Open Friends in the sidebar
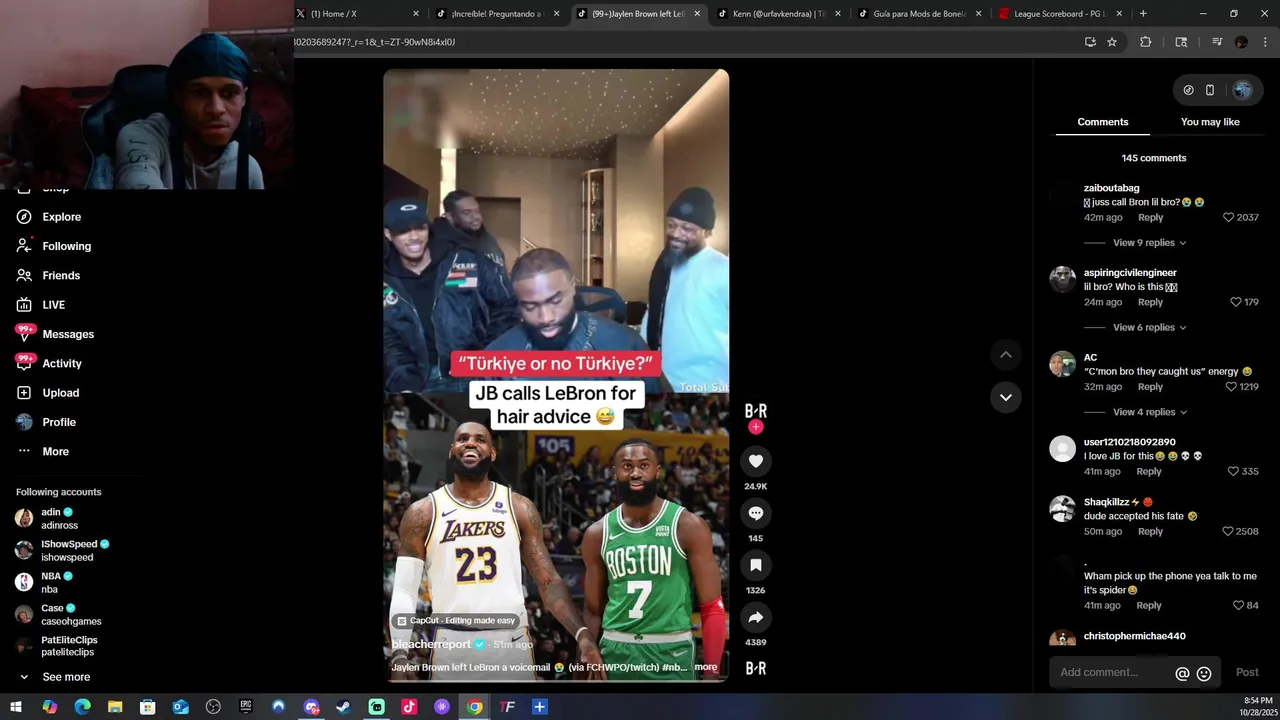 [x=48, y=275]
